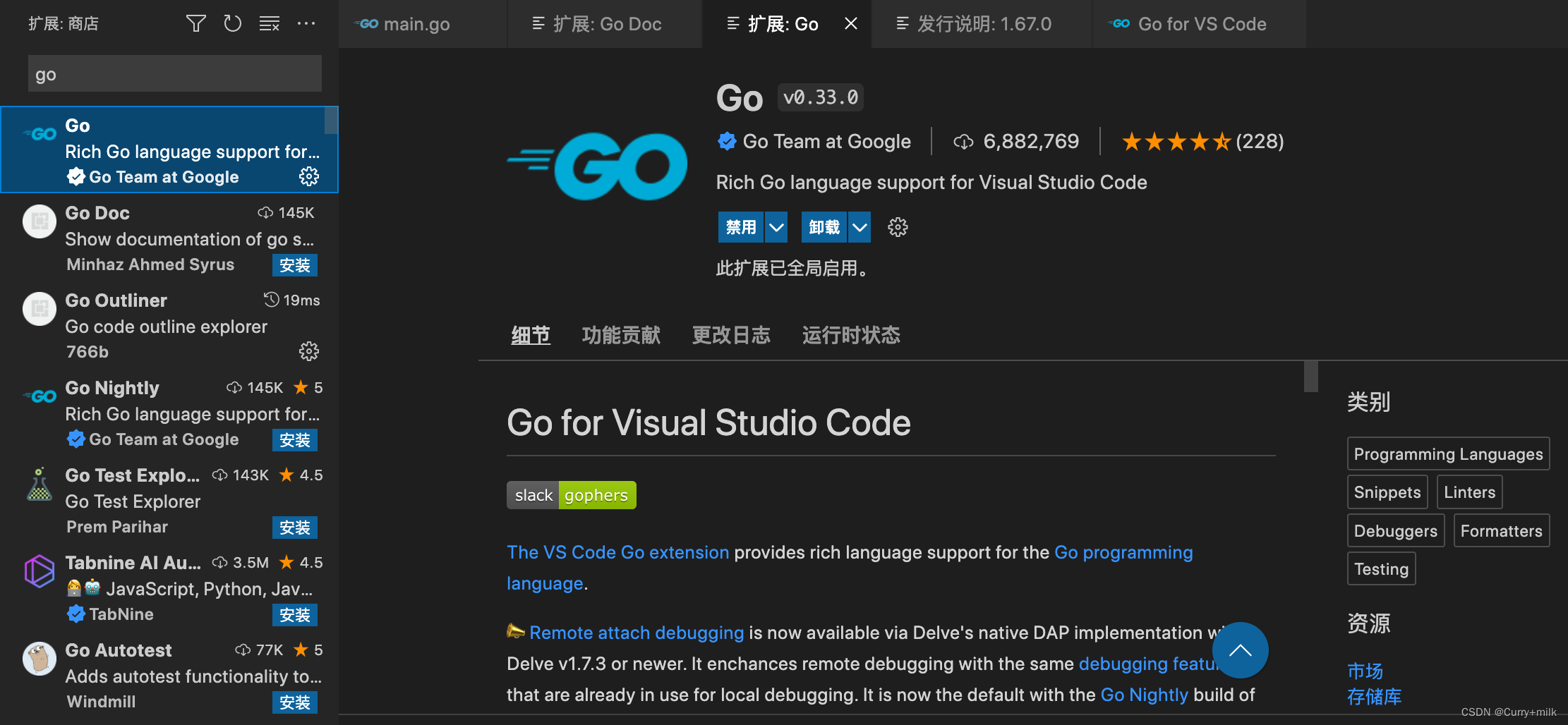Open the gear settings beside the 卸载 button
1568x725 pixels.
click(898, 227)
